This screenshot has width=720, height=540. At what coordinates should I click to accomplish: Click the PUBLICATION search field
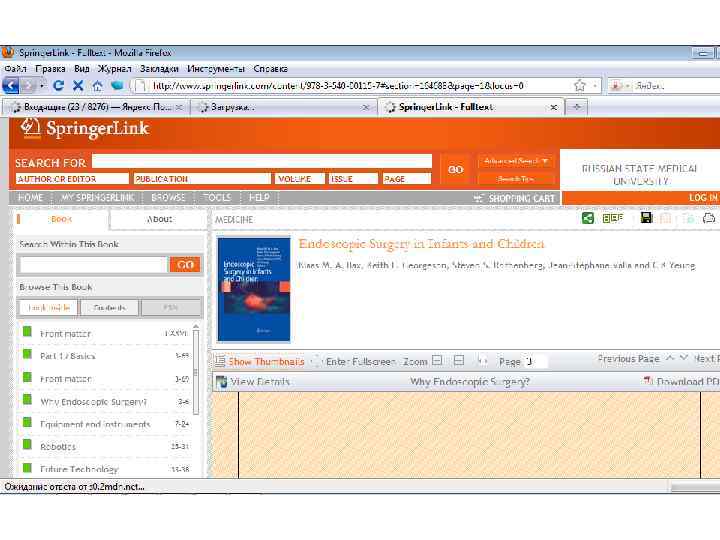pyautogui.click(x=202, y=179)
